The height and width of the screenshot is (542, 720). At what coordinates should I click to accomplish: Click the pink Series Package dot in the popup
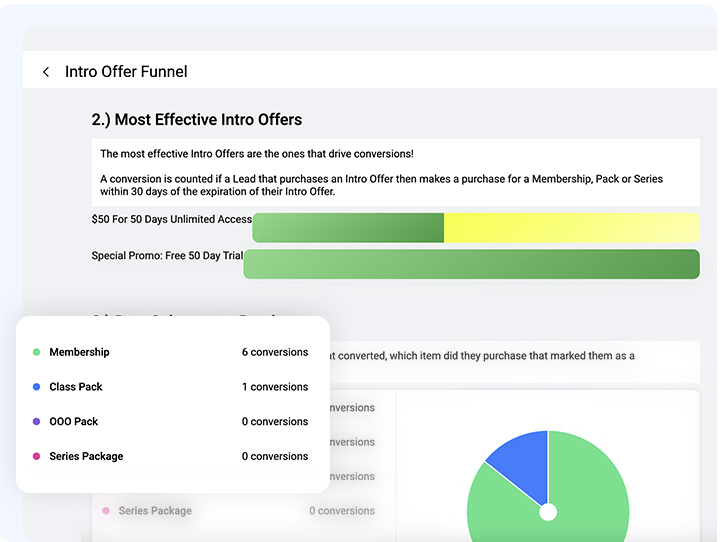[x=37, y=456]
